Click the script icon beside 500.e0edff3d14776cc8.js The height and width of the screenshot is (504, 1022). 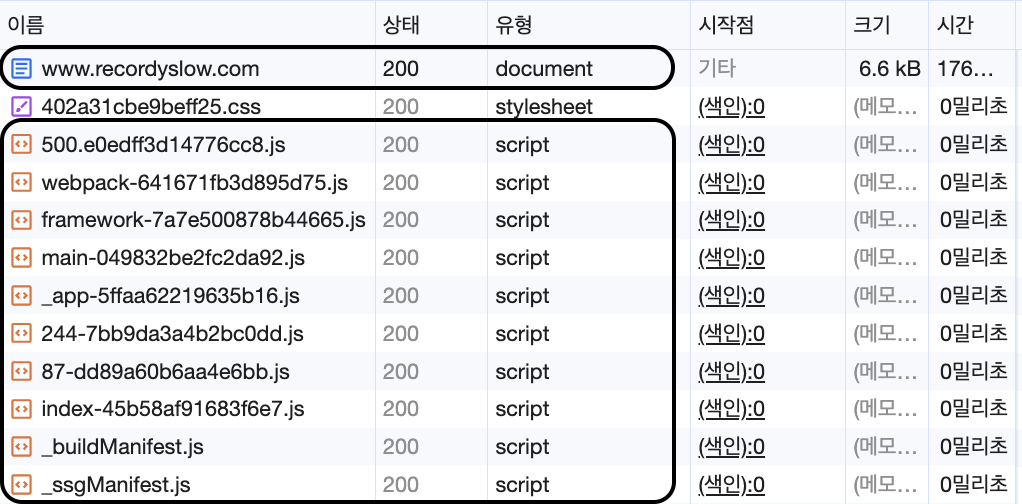coord(22,144)
